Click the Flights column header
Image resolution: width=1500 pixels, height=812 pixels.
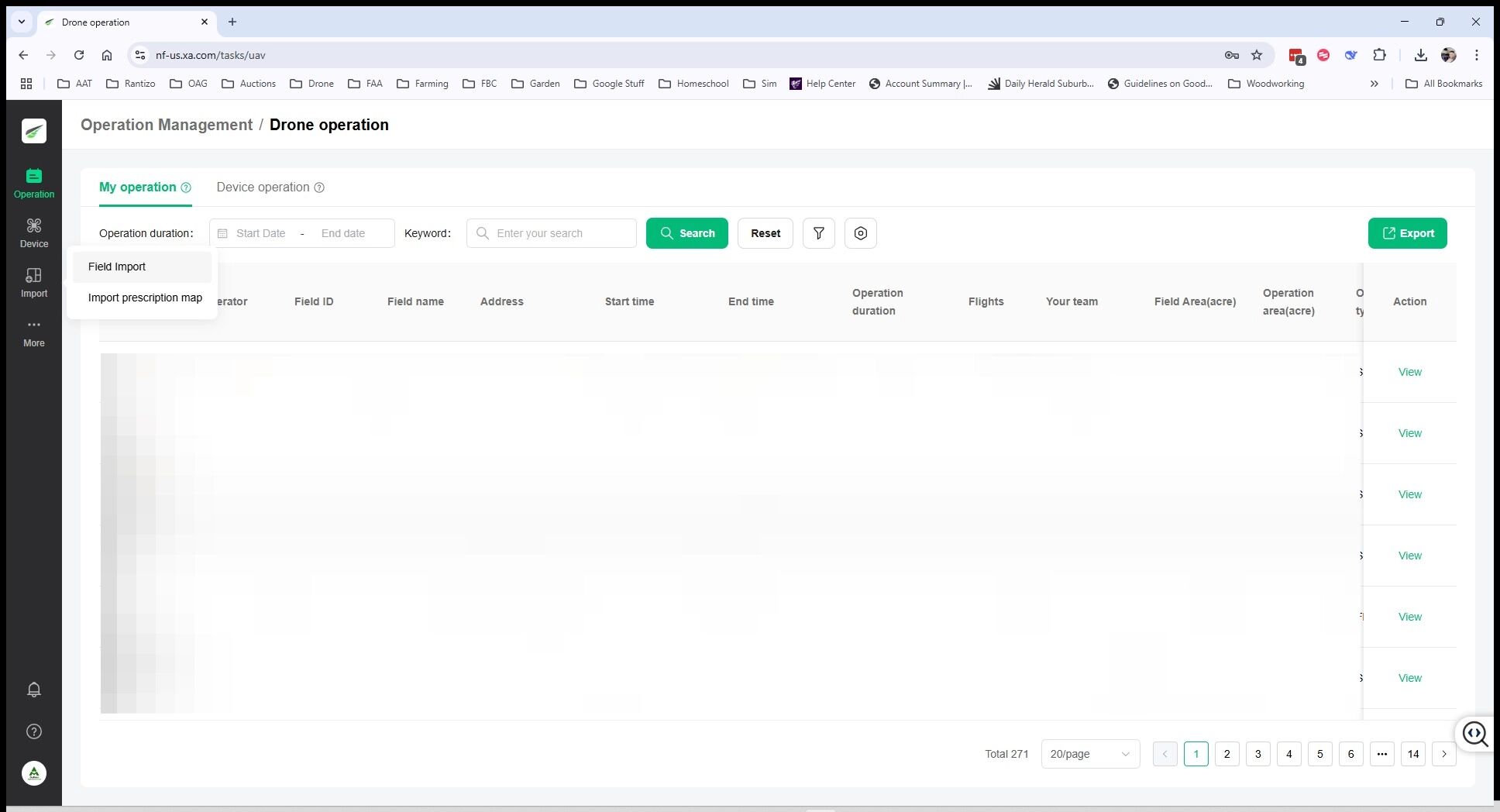pyautogui.click(x=986, y=301)
